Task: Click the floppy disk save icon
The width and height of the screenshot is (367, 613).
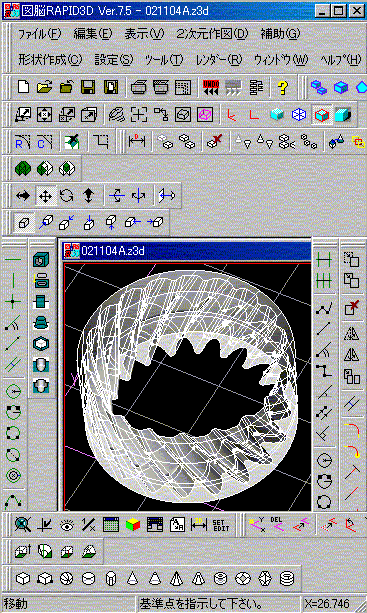Action: [x=88, y=87]
